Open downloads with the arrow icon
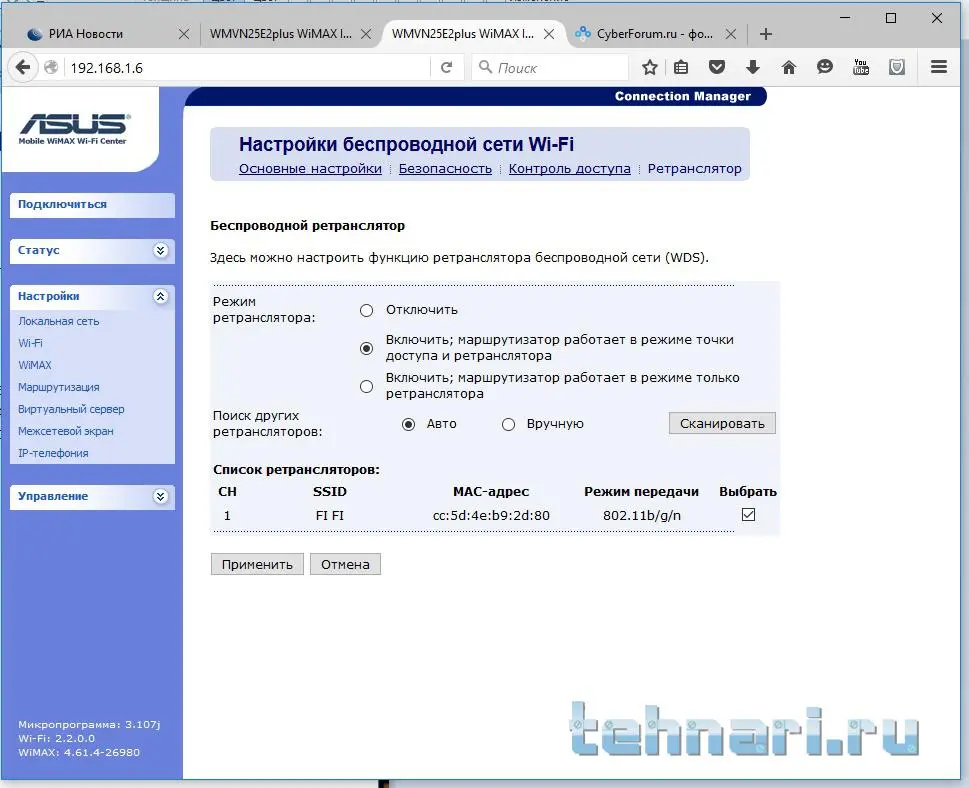The width and height of the screenshot is (969, 788). (x=753, y=67)
